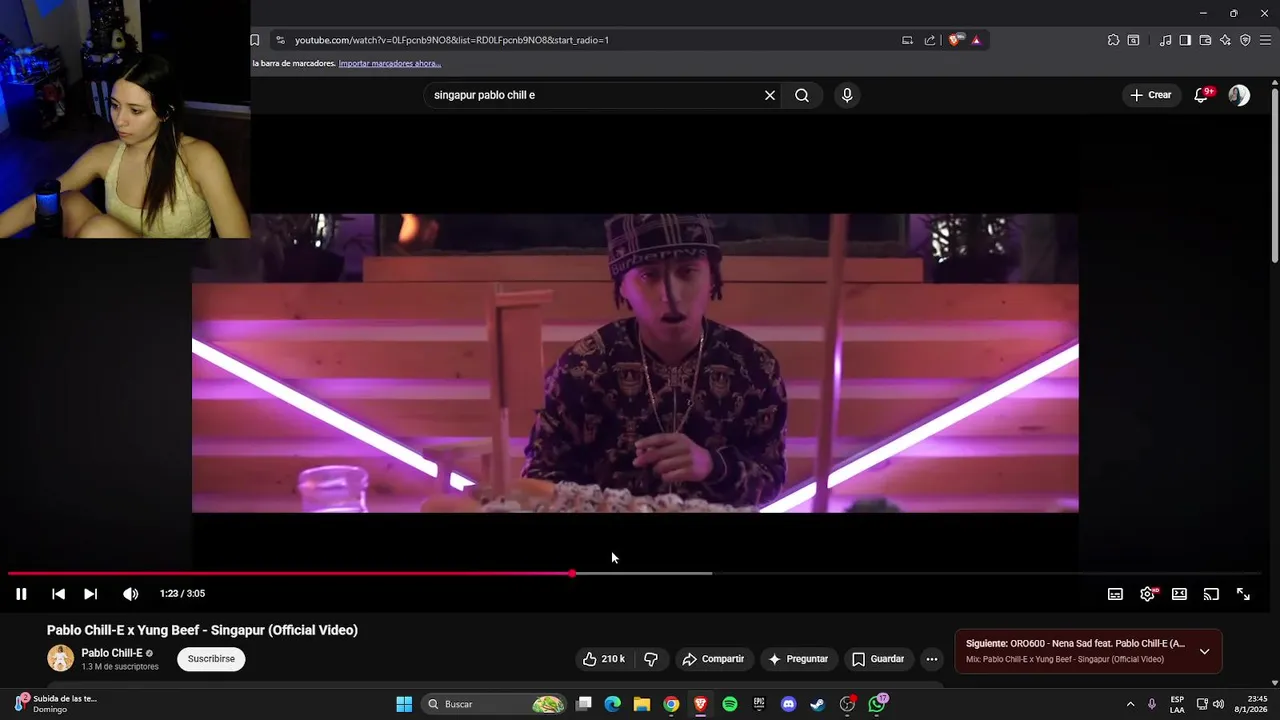Switch to Google Chrome on the taskbar

(x=671, y=704)
